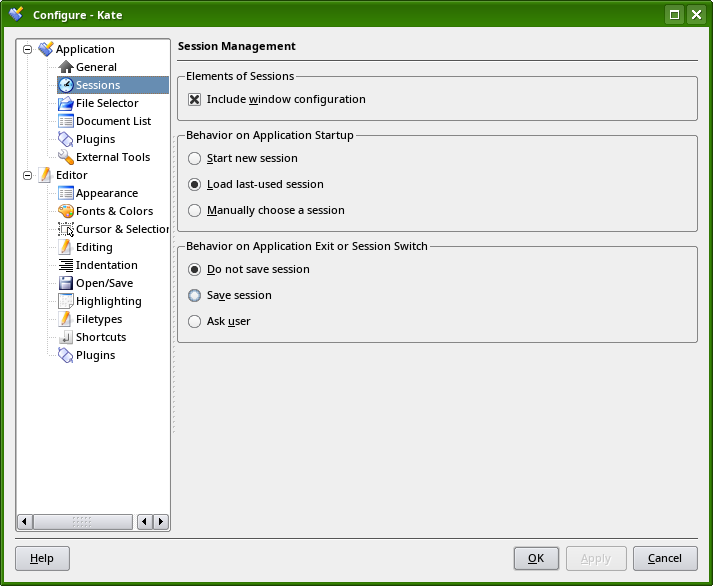This screenshot has width=713, height=586.
Task: Click the Highlighting icon
Action: pyautogui.click(x=66, y=301)
